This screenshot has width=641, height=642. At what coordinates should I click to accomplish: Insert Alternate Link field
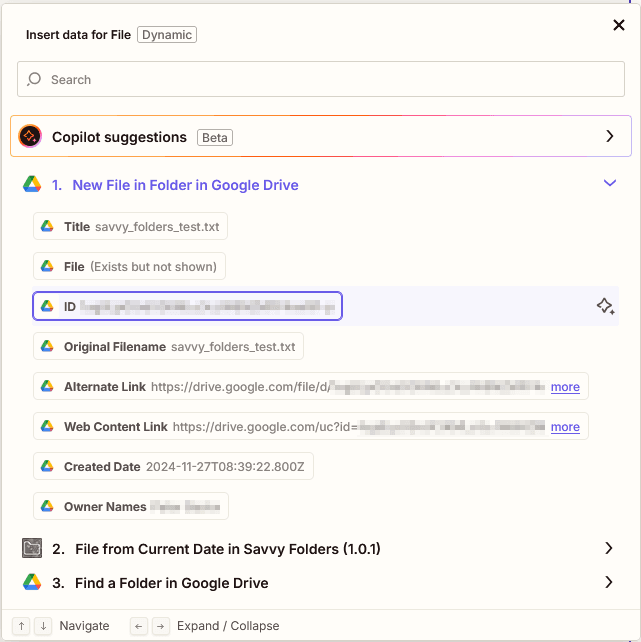(x=311, y=386)
